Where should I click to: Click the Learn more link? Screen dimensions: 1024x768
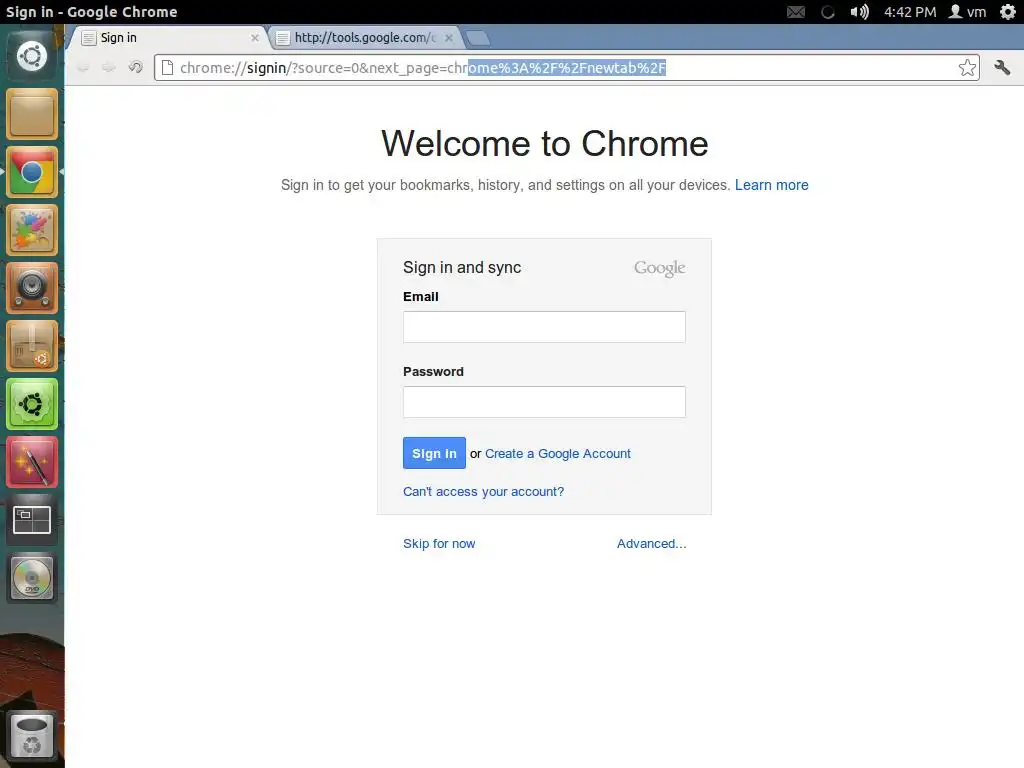(x=771, y=185)
